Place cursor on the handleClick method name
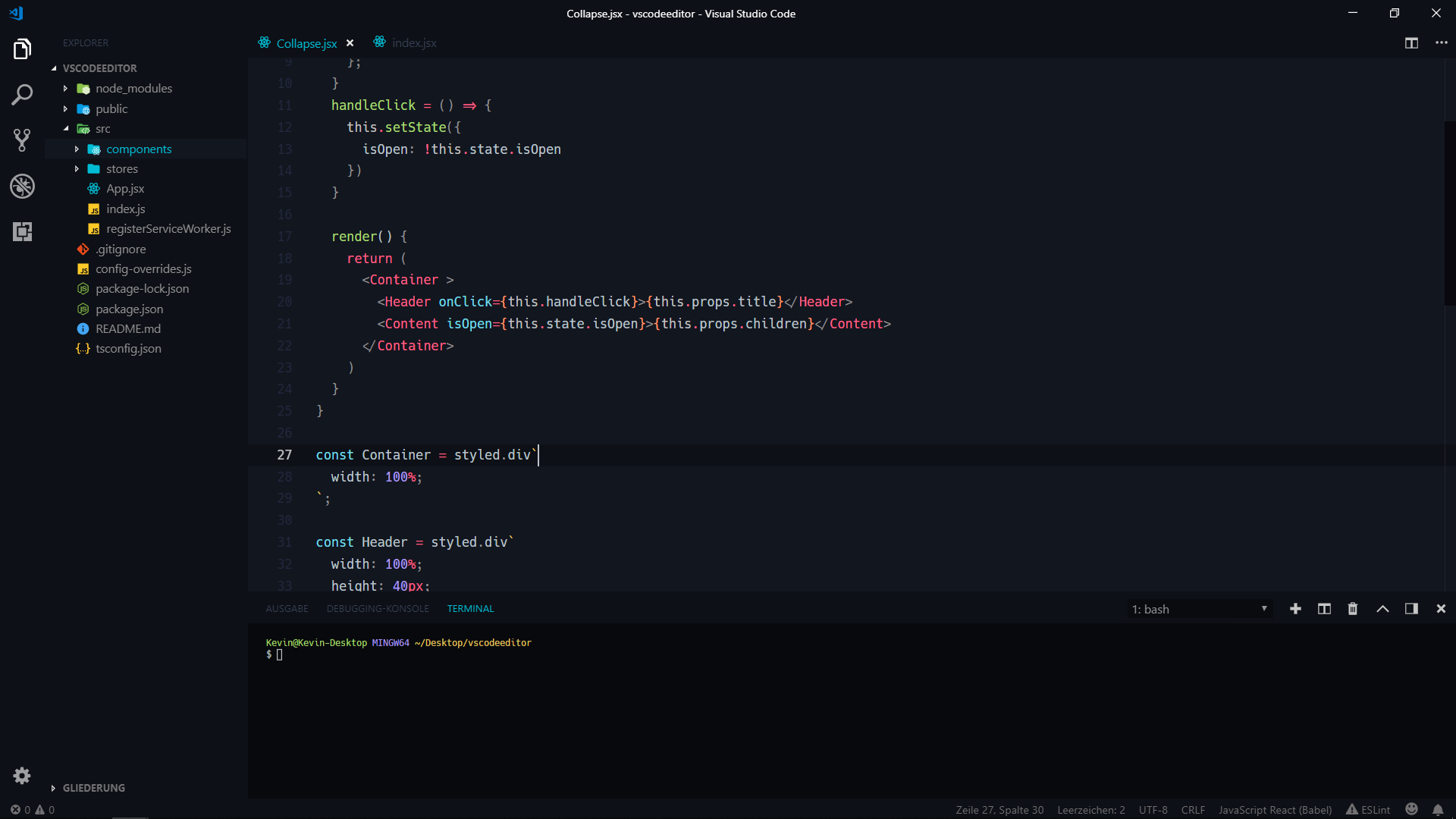Viewport: 1456px width, 819px height. (373, 105)
